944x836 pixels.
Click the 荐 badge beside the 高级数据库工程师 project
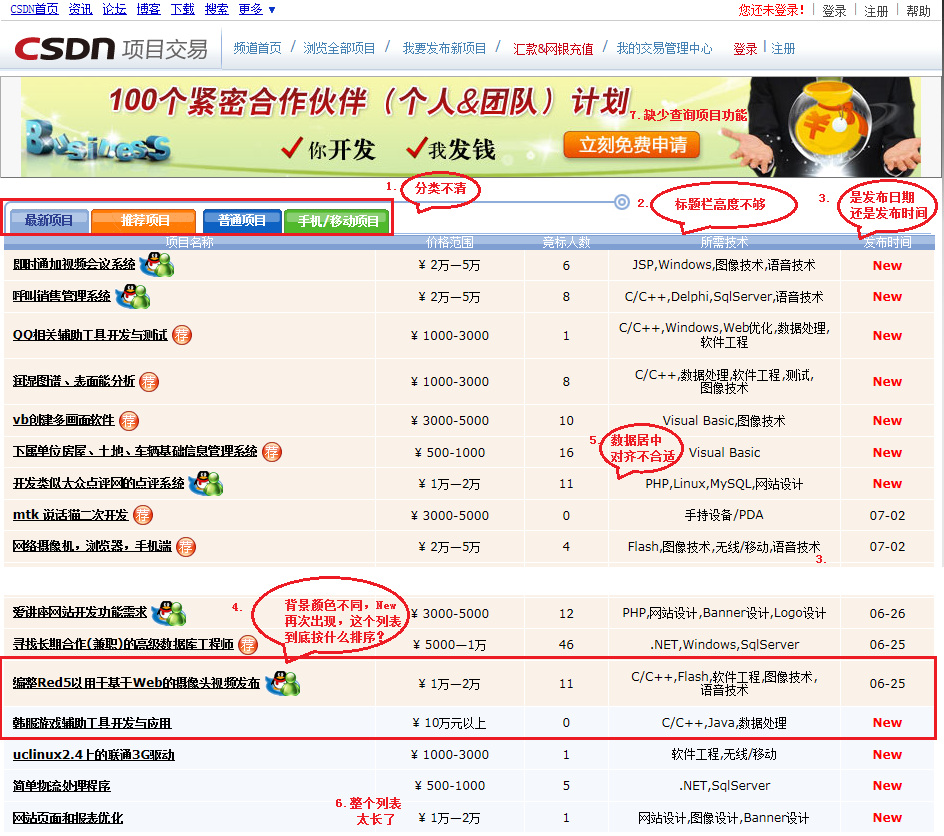coord(247,645)
